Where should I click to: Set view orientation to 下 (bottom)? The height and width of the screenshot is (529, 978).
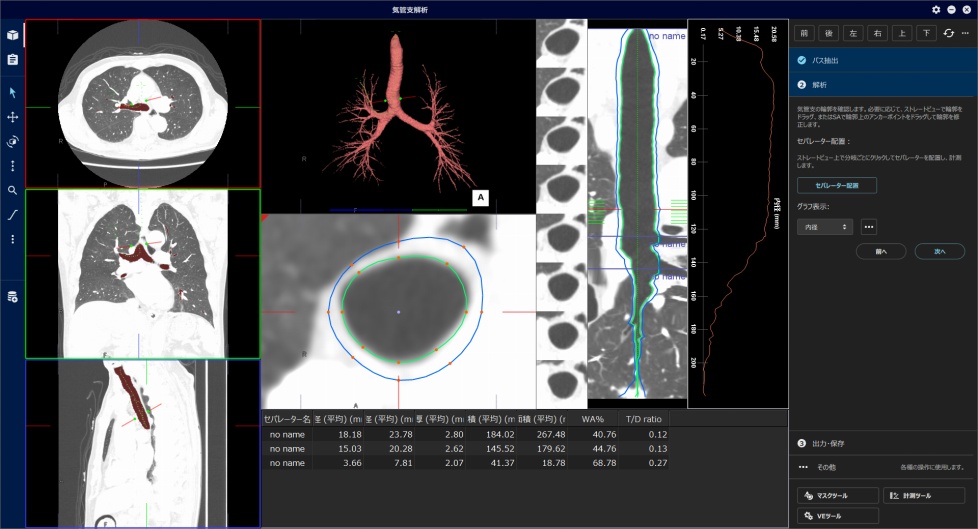pyautogui.click(x=926, y=33)
